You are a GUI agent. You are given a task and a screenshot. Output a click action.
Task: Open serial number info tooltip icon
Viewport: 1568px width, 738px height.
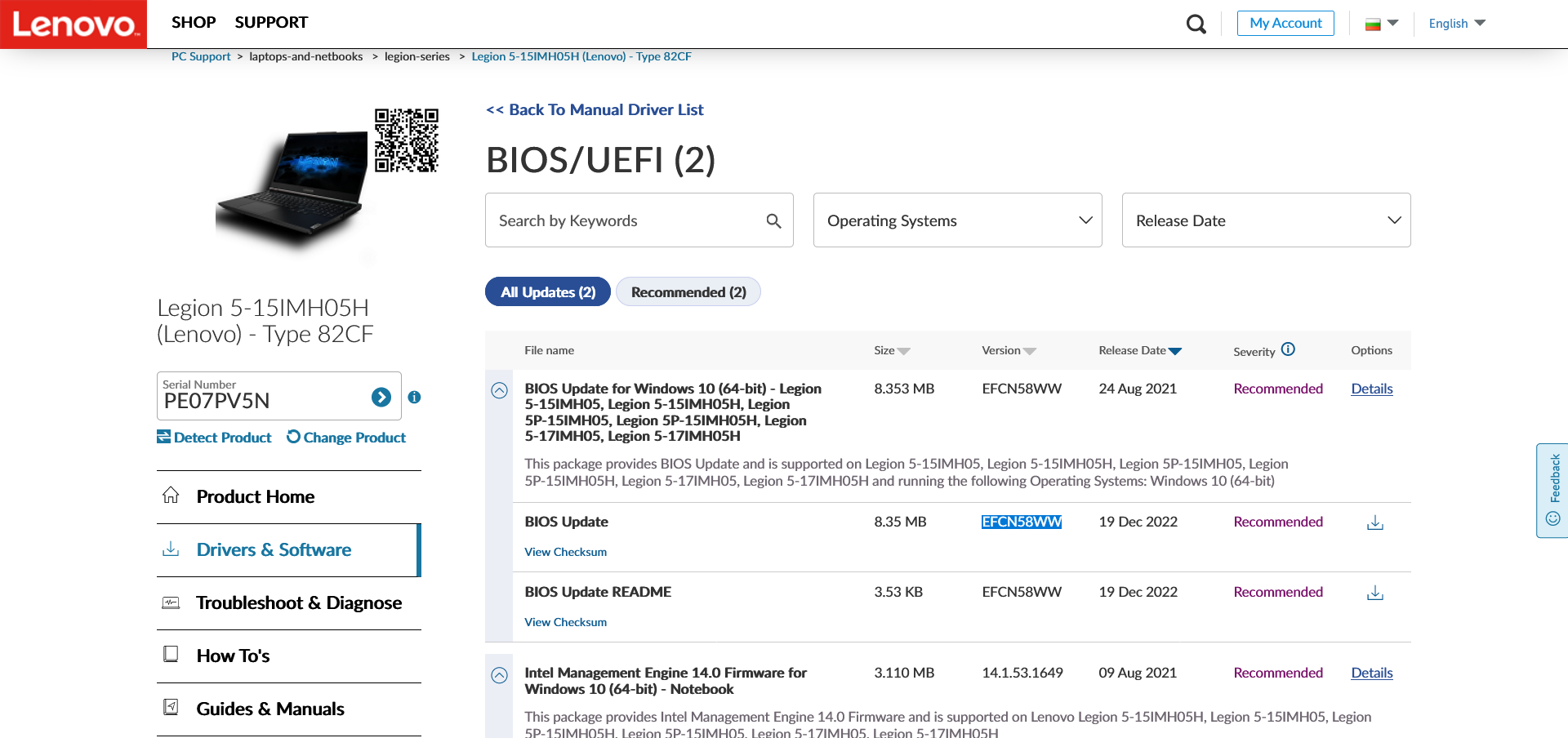coord(415,397)
